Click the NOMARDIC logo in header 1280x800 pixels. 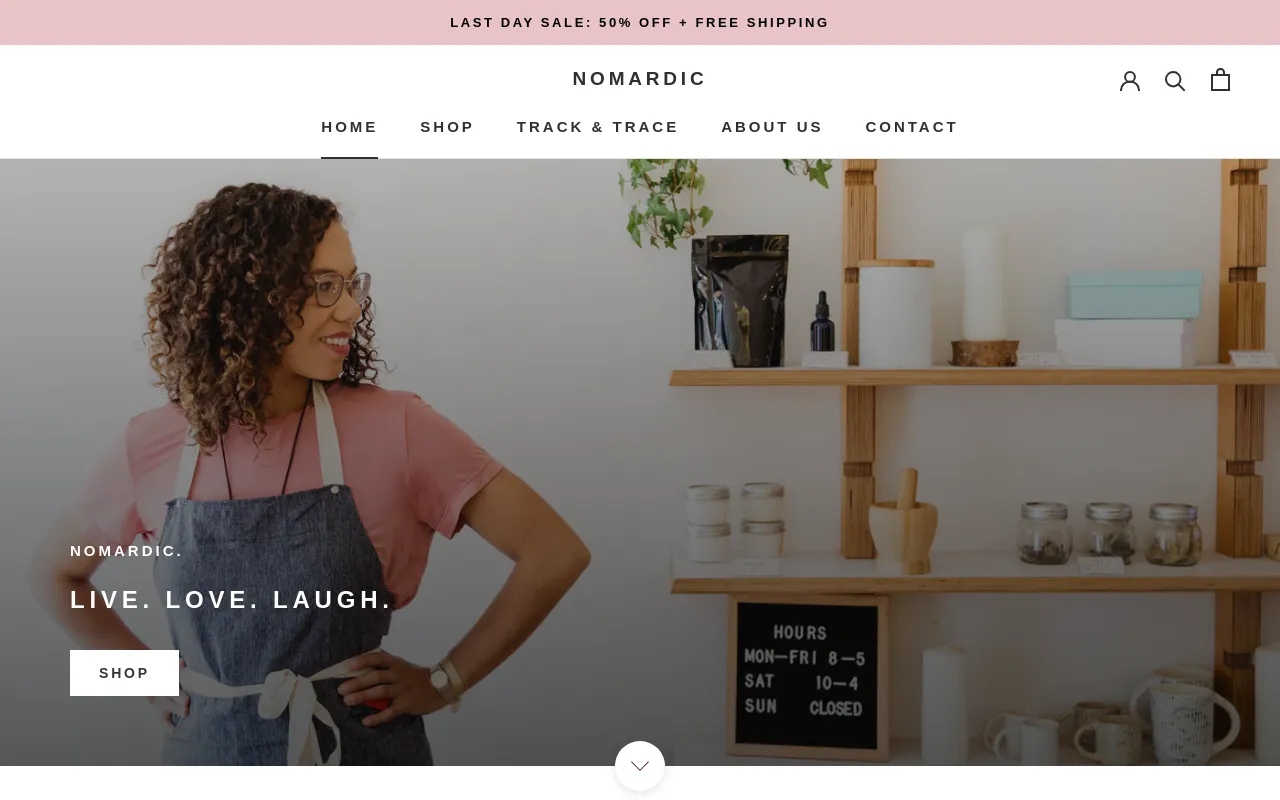click(640, 79)
